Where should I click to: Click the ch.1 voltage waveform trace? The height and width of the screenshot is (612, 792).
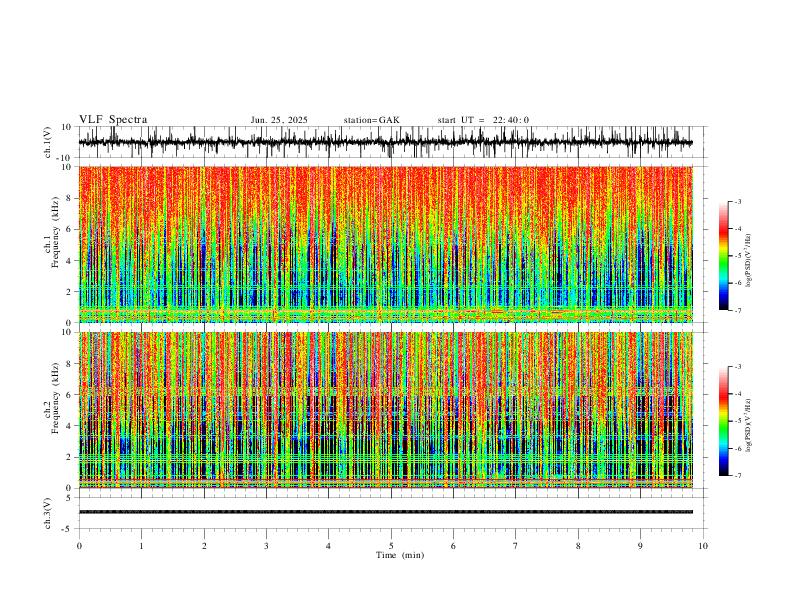tap(385, 142)
